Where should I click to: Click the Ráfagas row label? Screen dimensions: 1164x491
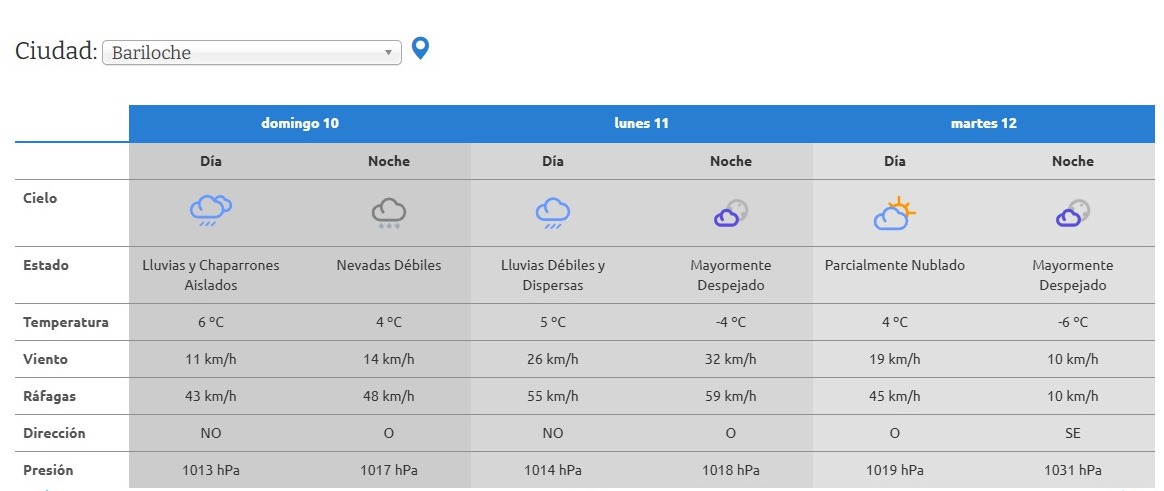pyautogui.click(x=51, y=396)
